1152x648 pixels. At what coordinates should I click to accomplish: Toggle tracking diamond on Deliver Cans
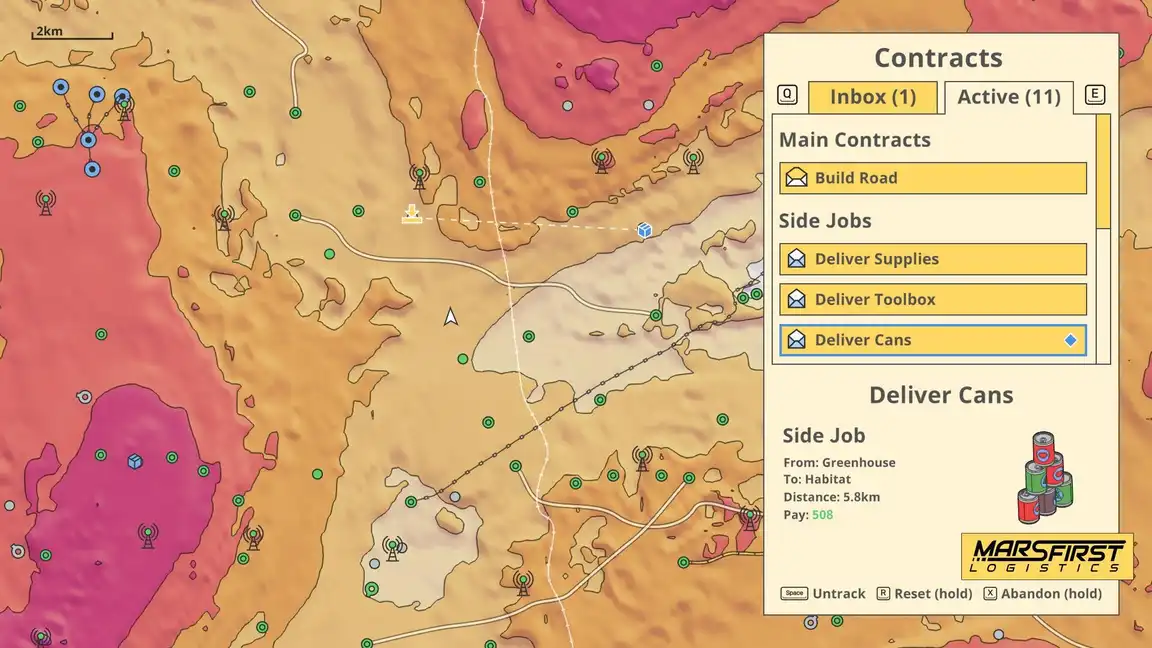(1070, 340)
